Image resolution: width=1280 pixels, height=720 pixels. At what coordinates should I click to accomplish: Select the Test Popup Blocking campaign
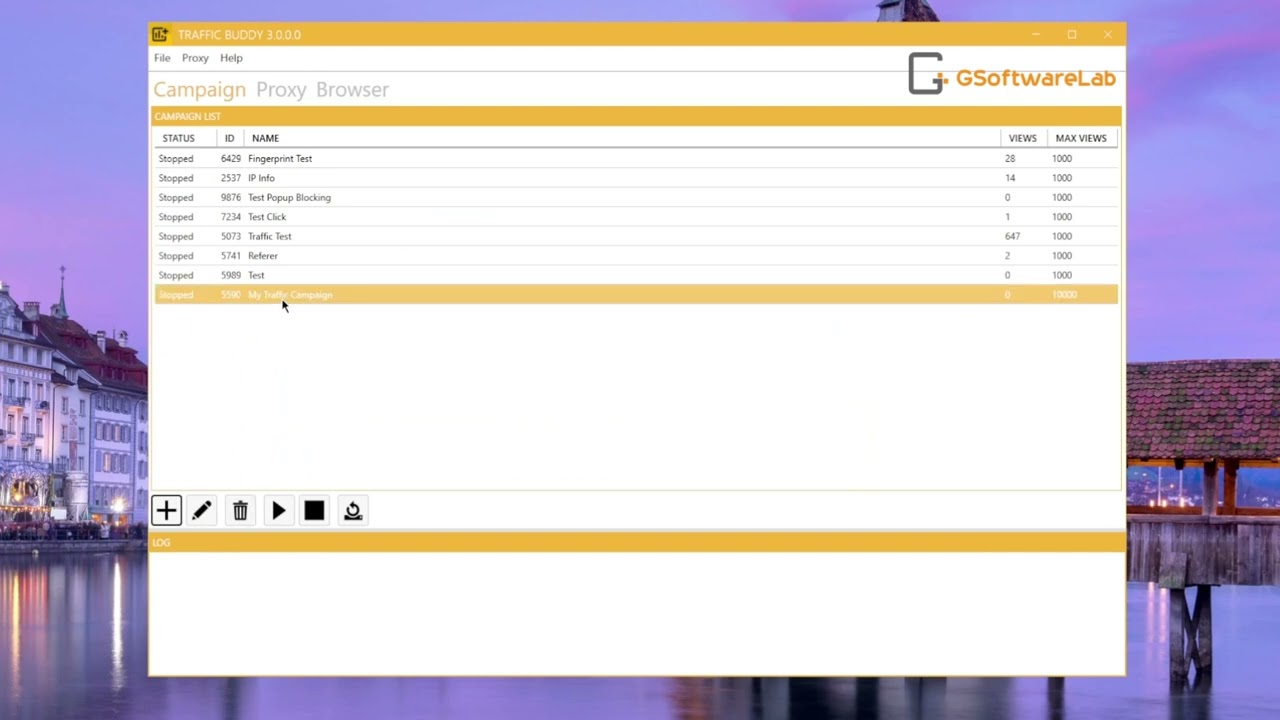pos(636,198)
